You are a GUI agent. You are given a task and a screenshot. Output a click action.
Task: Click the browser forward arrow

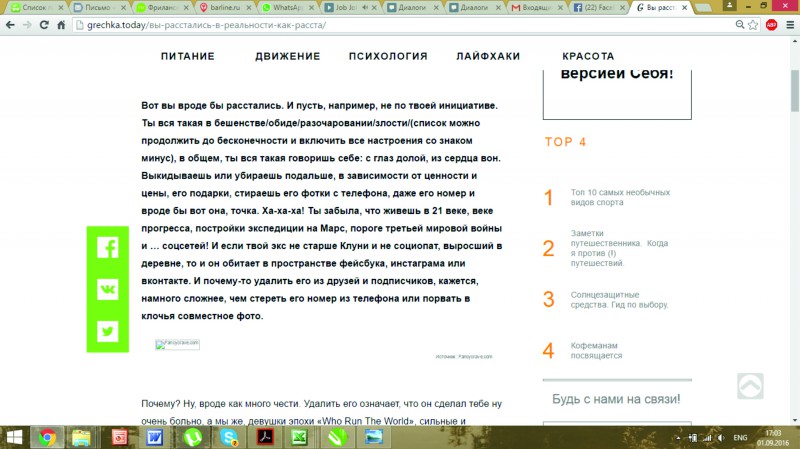coord(27,24)
